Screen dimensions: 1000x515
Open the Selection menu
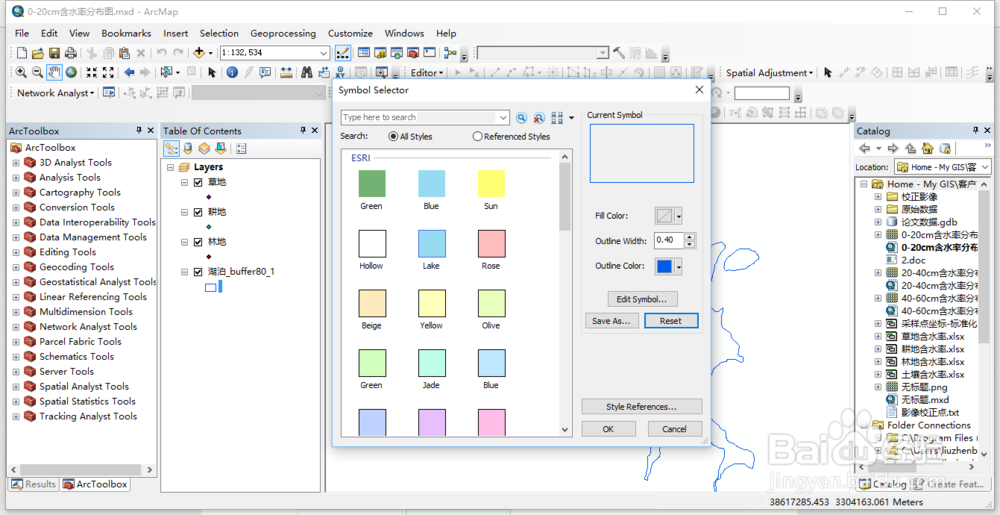(x=219, y=33)
